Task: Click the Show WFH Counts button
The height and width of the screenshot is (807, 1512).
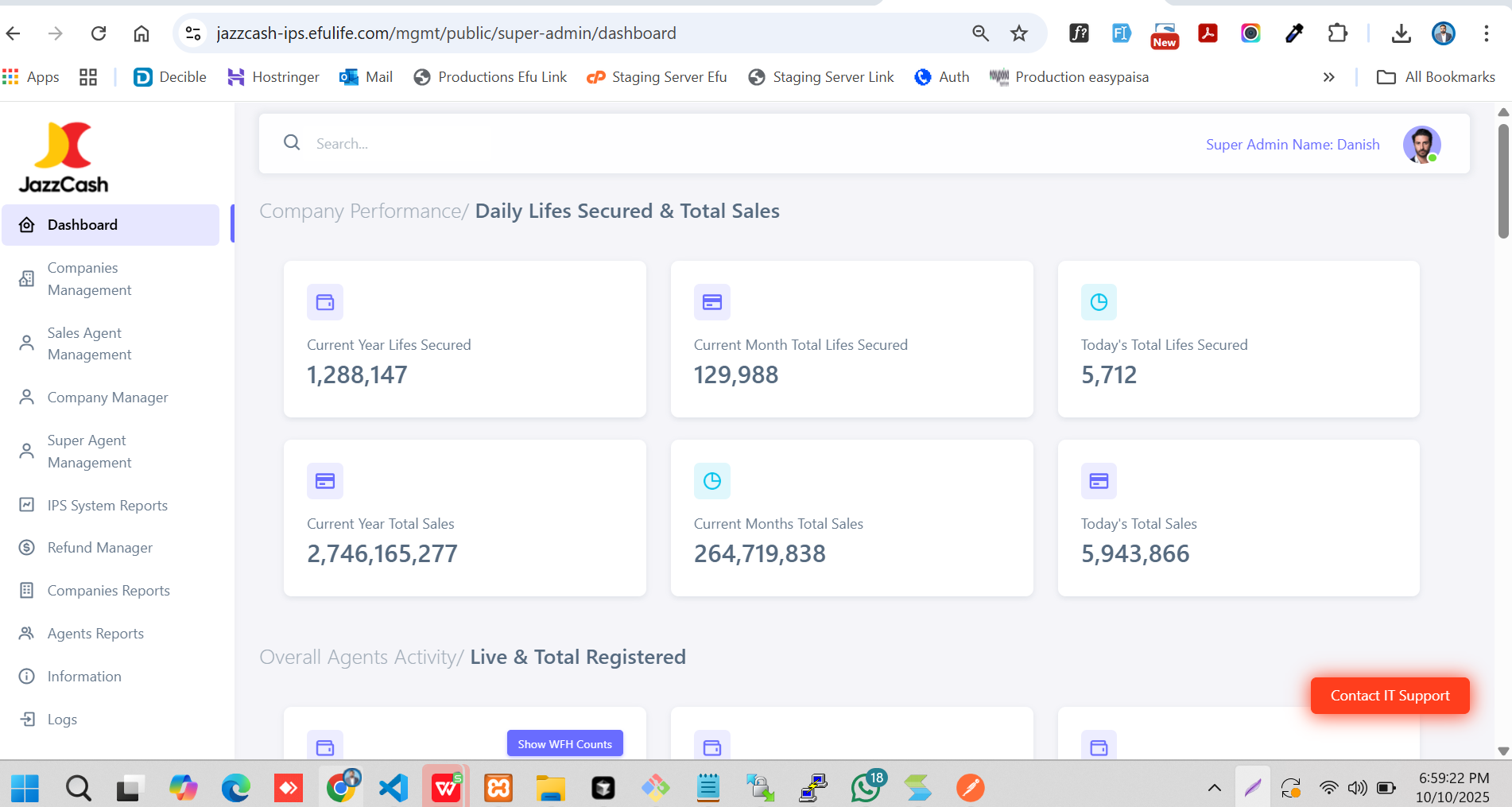Action: (564, 744)
